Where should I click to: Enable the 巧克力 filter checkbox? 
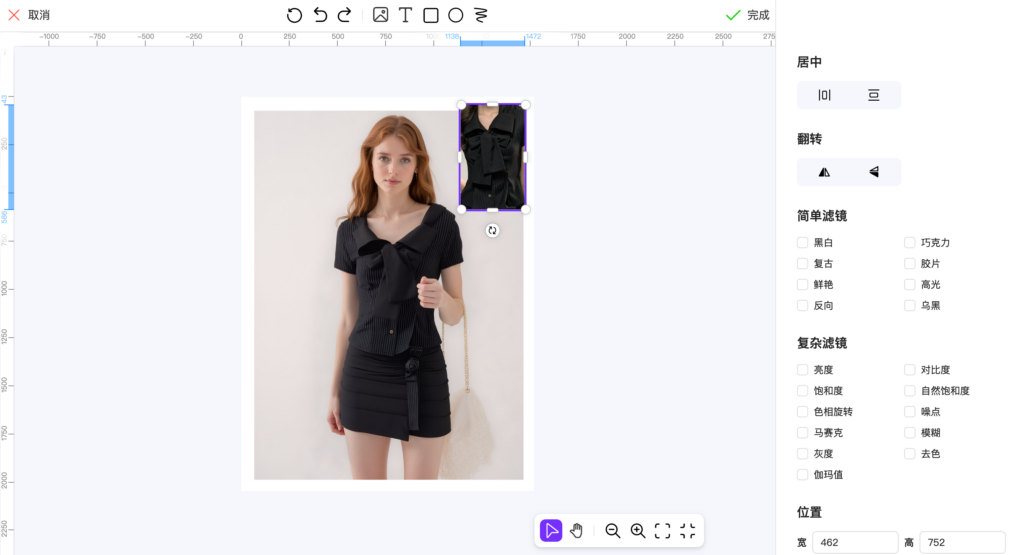910,243
